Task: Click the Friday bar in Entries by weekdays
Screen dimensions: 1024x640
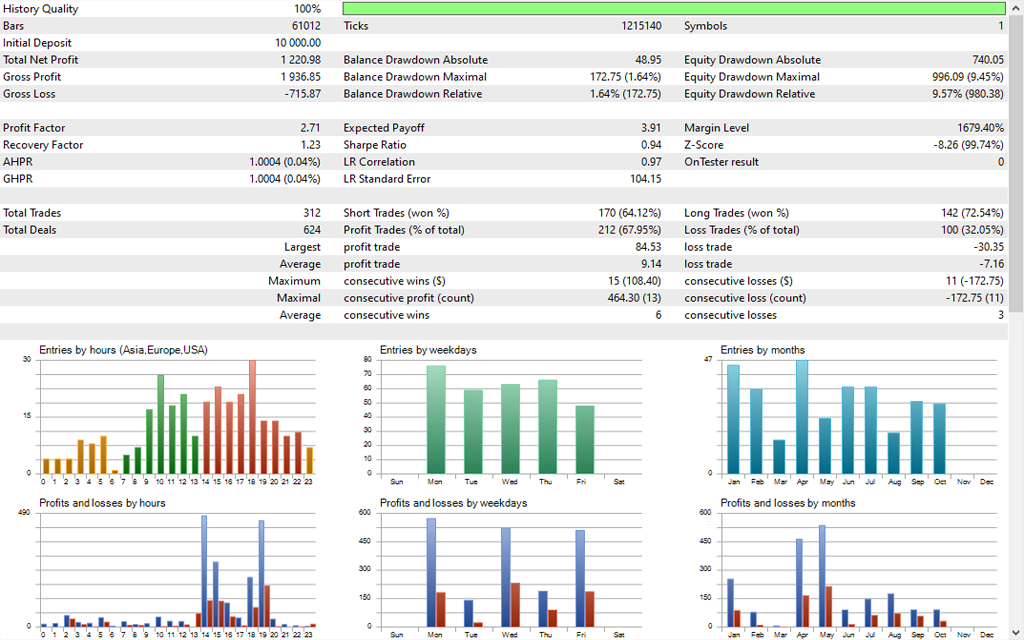Action: click(x=584, y=440)
